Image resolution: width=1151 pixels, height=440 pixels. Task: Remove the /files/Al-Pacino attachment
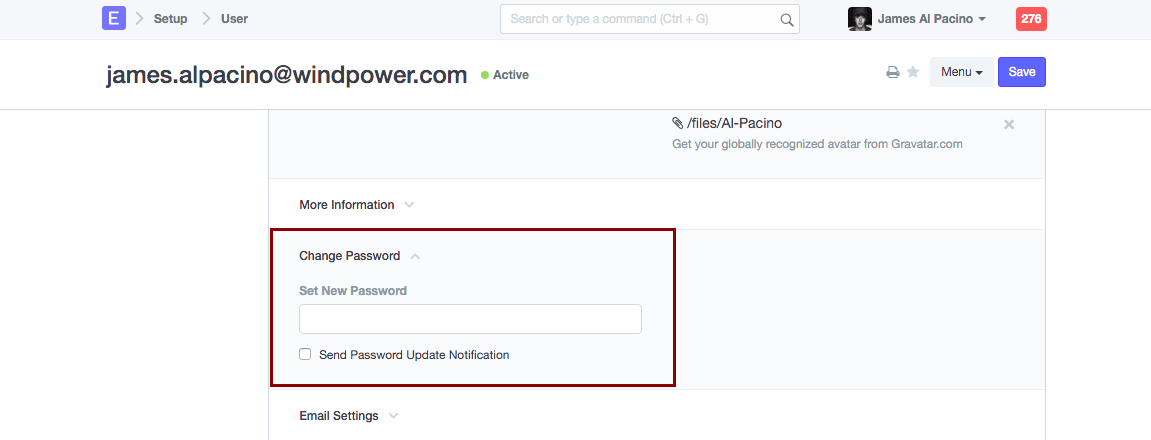(1009, 124)
